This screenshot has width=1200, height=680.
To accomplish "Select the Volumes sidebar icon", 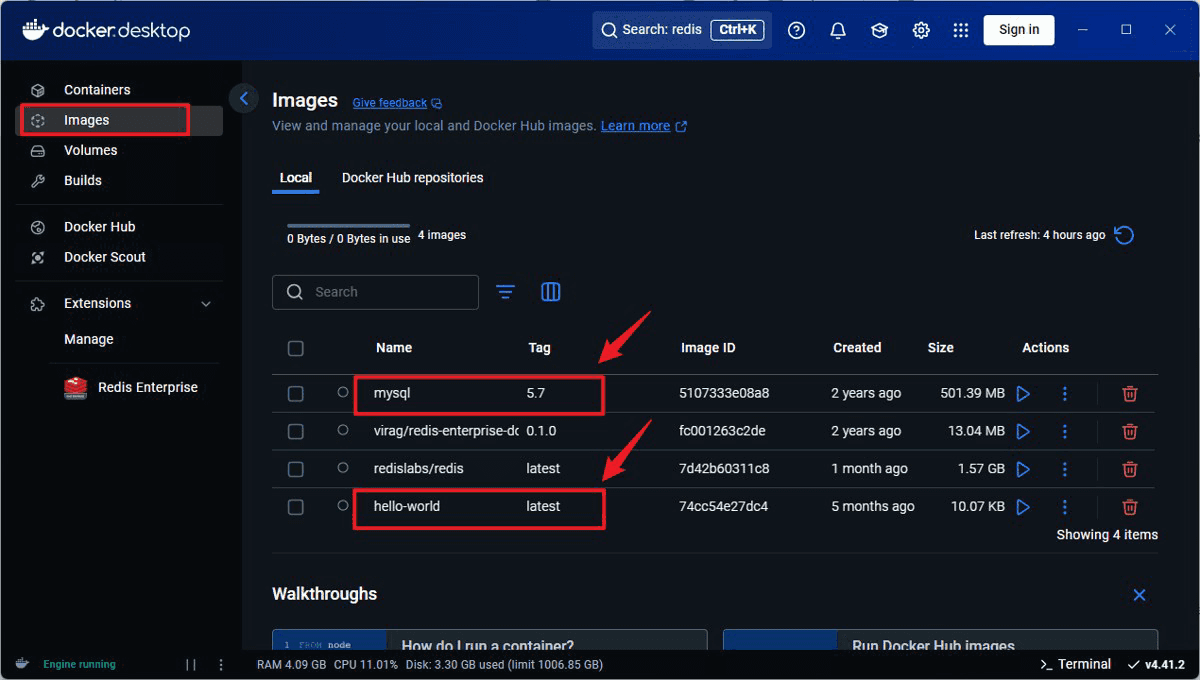I will pyautogui.click(x=37, y=150).
